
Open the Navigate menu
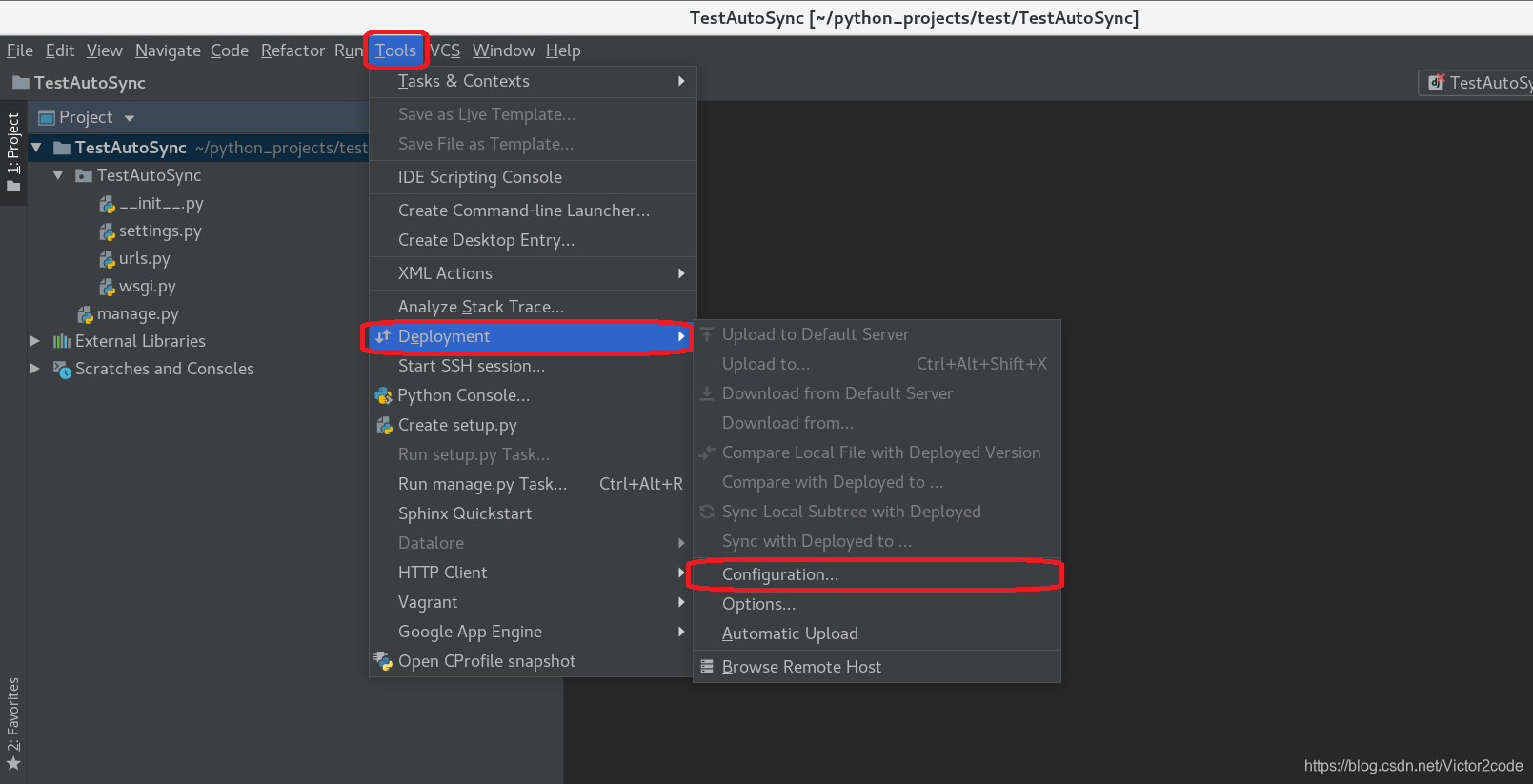coord(168,50)
